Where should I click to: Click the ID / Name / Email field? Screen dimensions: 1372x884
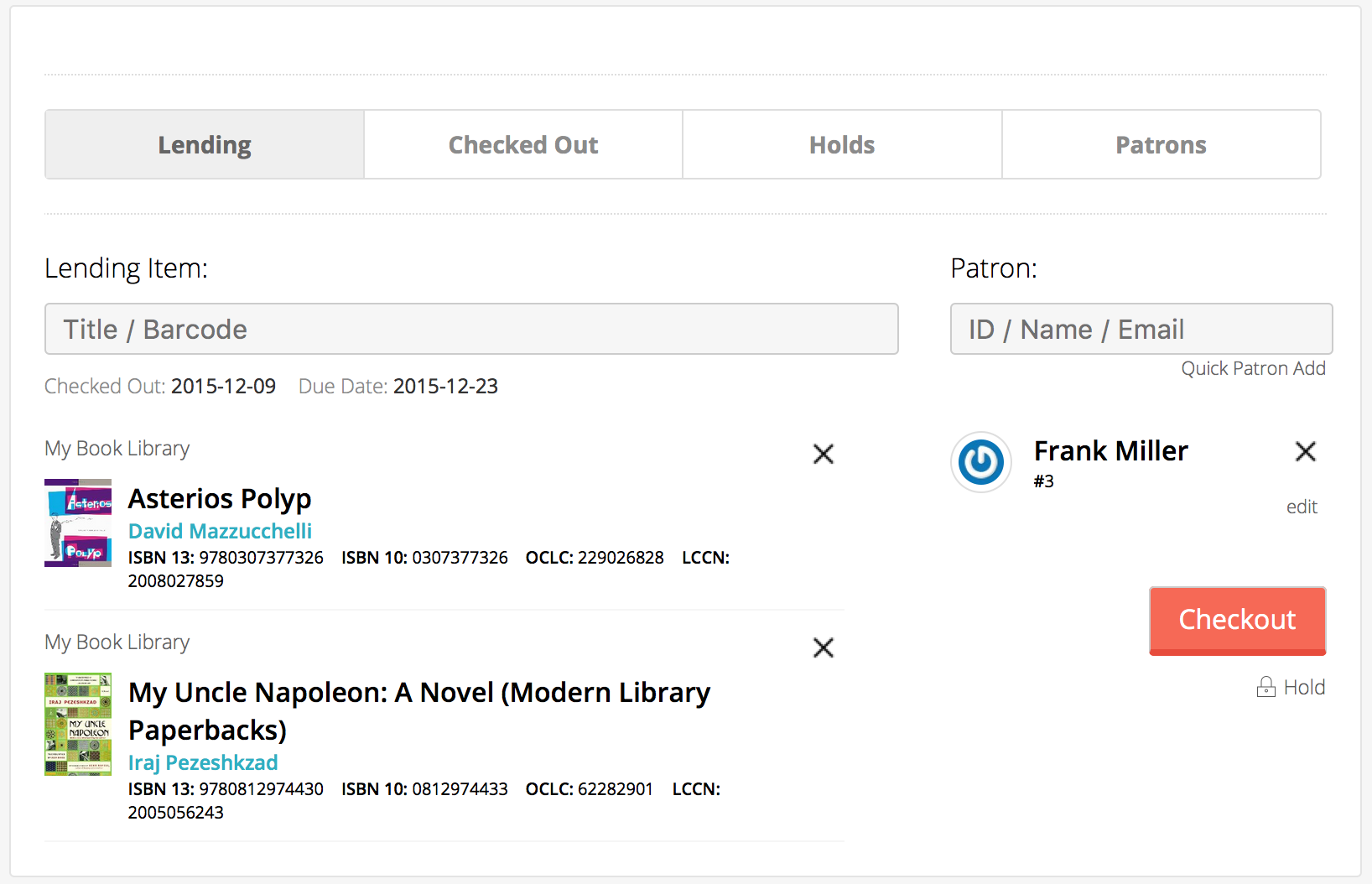click(x=1141, y=329)
